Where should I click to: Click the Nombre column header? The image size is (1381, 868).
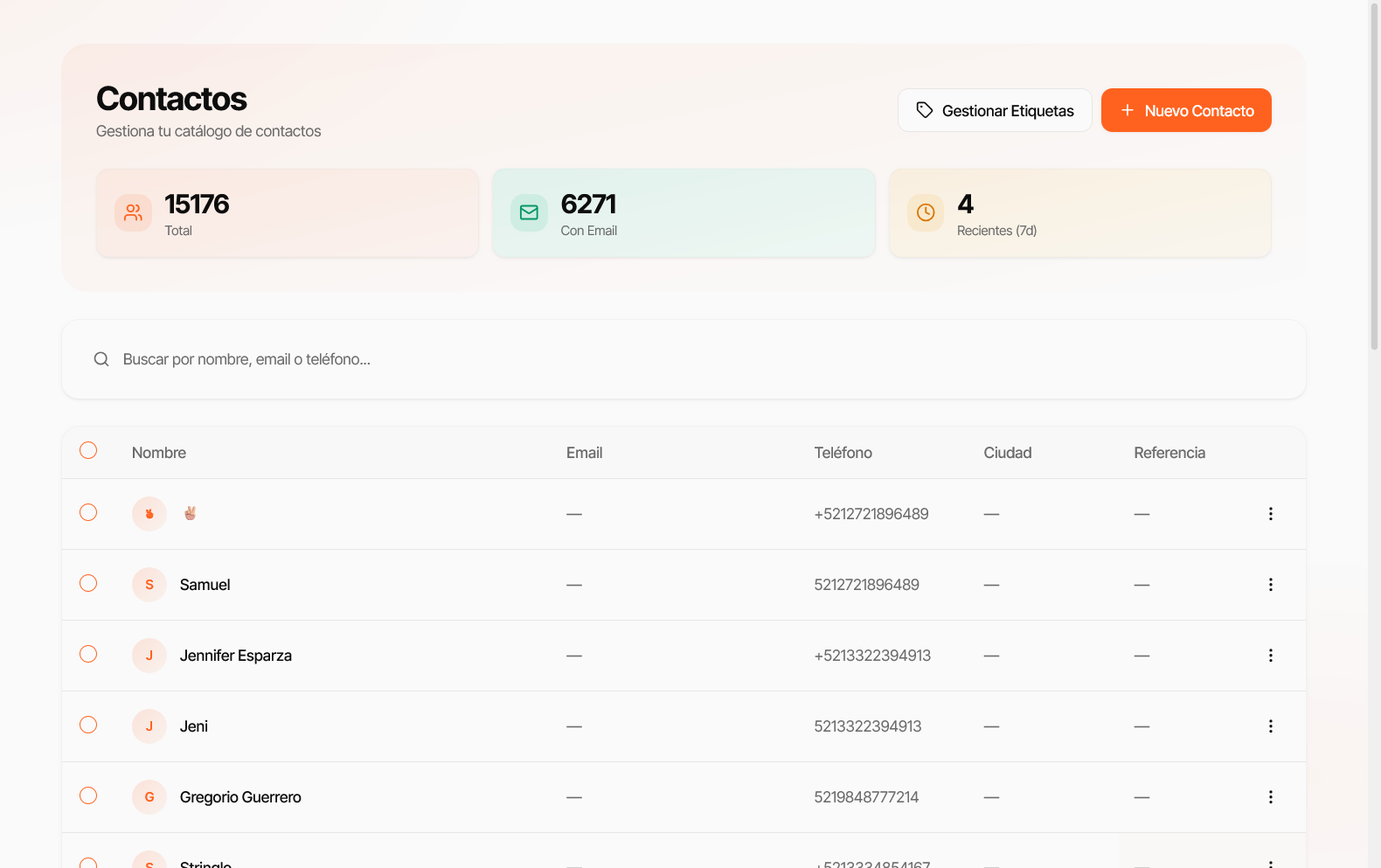(x=159, y=453)
